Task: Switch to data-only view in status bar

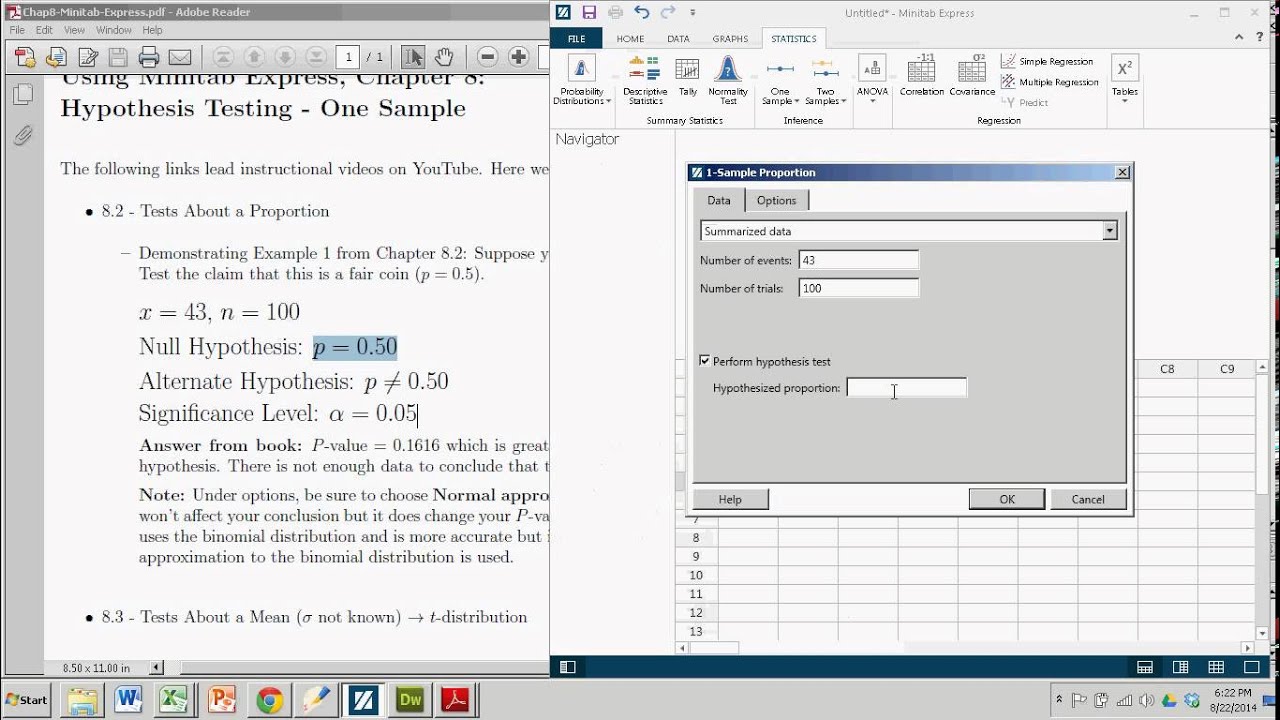Action: pyautogui.click(x=1215, y=667)
